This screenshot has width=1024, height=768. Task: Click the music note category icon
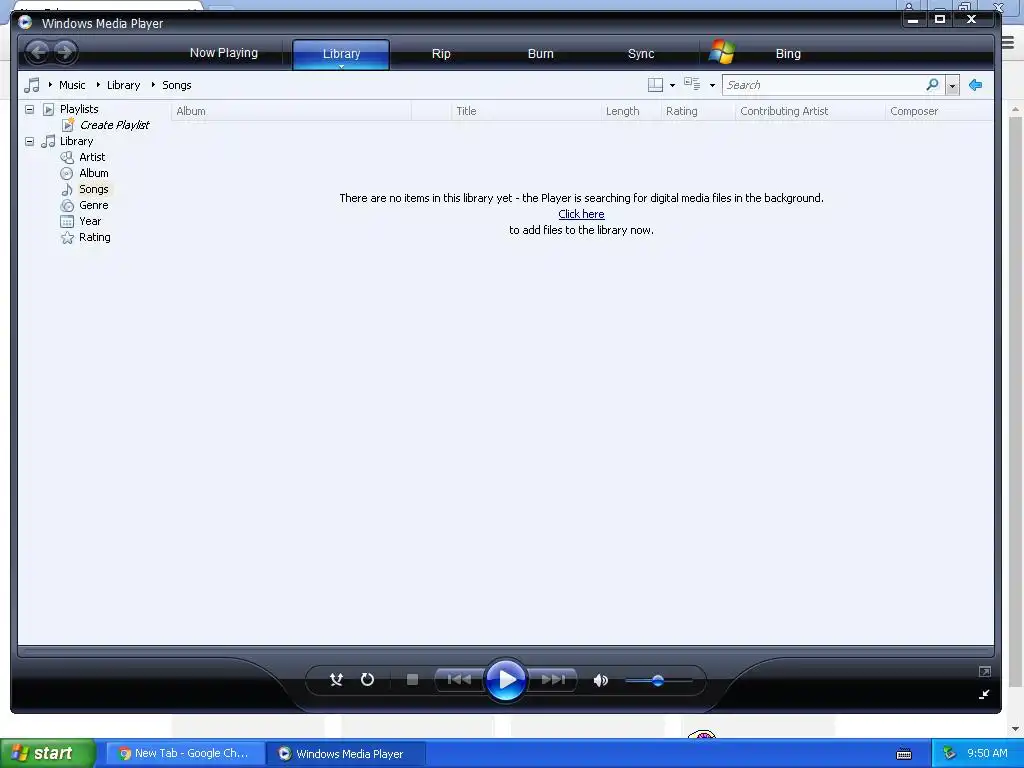[31, 85]
